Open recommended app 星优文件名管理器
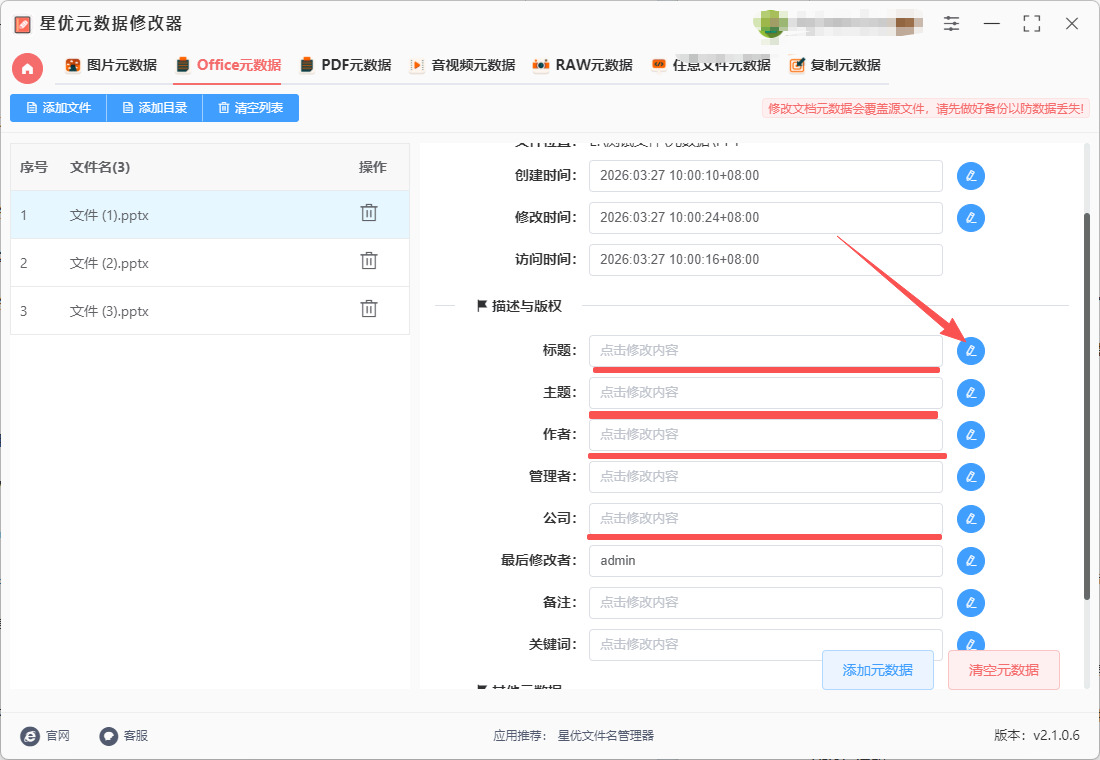The width and height of the screenshot is (1100, 760). 605,735
